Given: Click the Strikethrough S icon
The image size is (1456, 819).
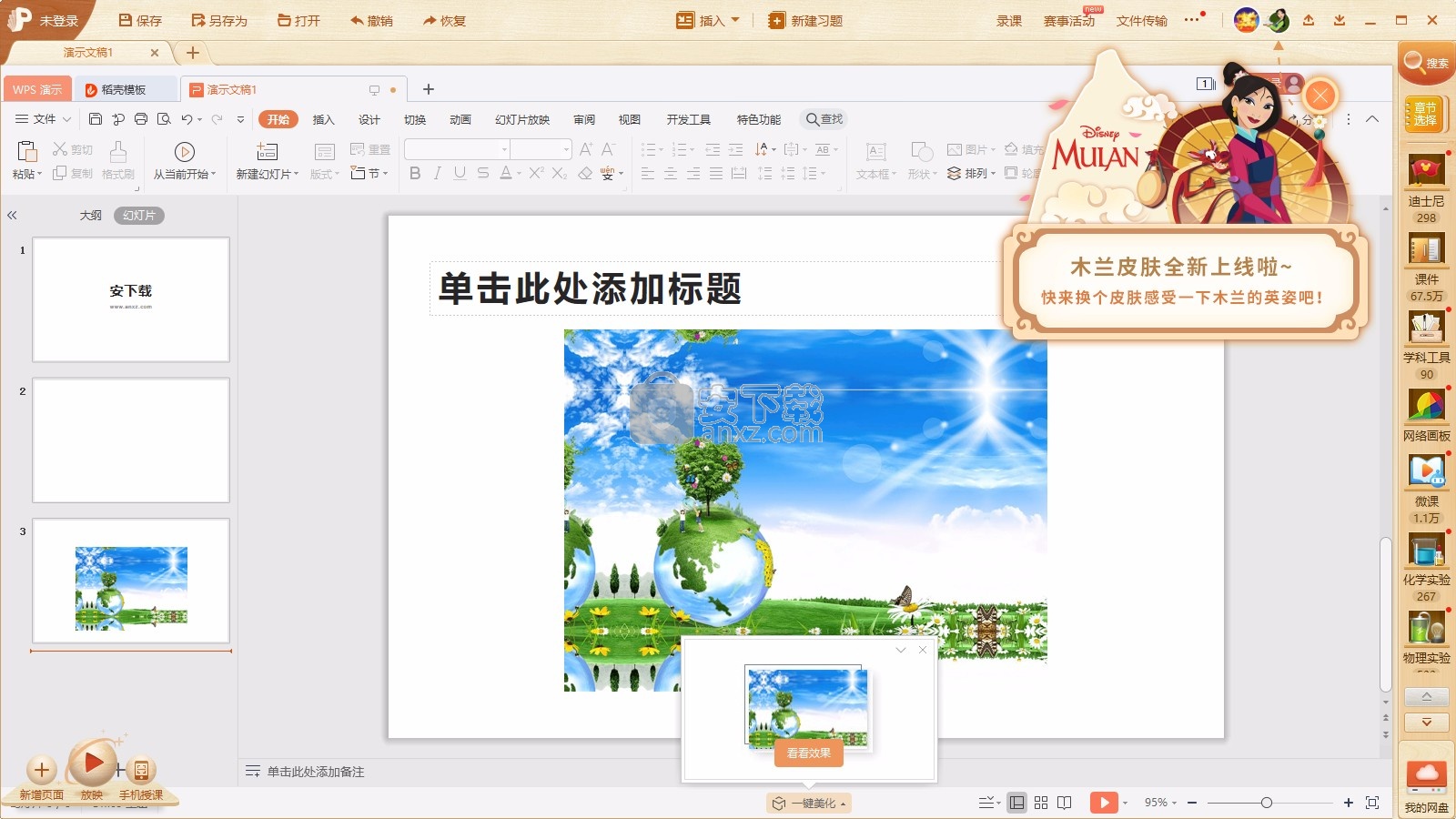Looking at the screenshot, I should (482, 173).
